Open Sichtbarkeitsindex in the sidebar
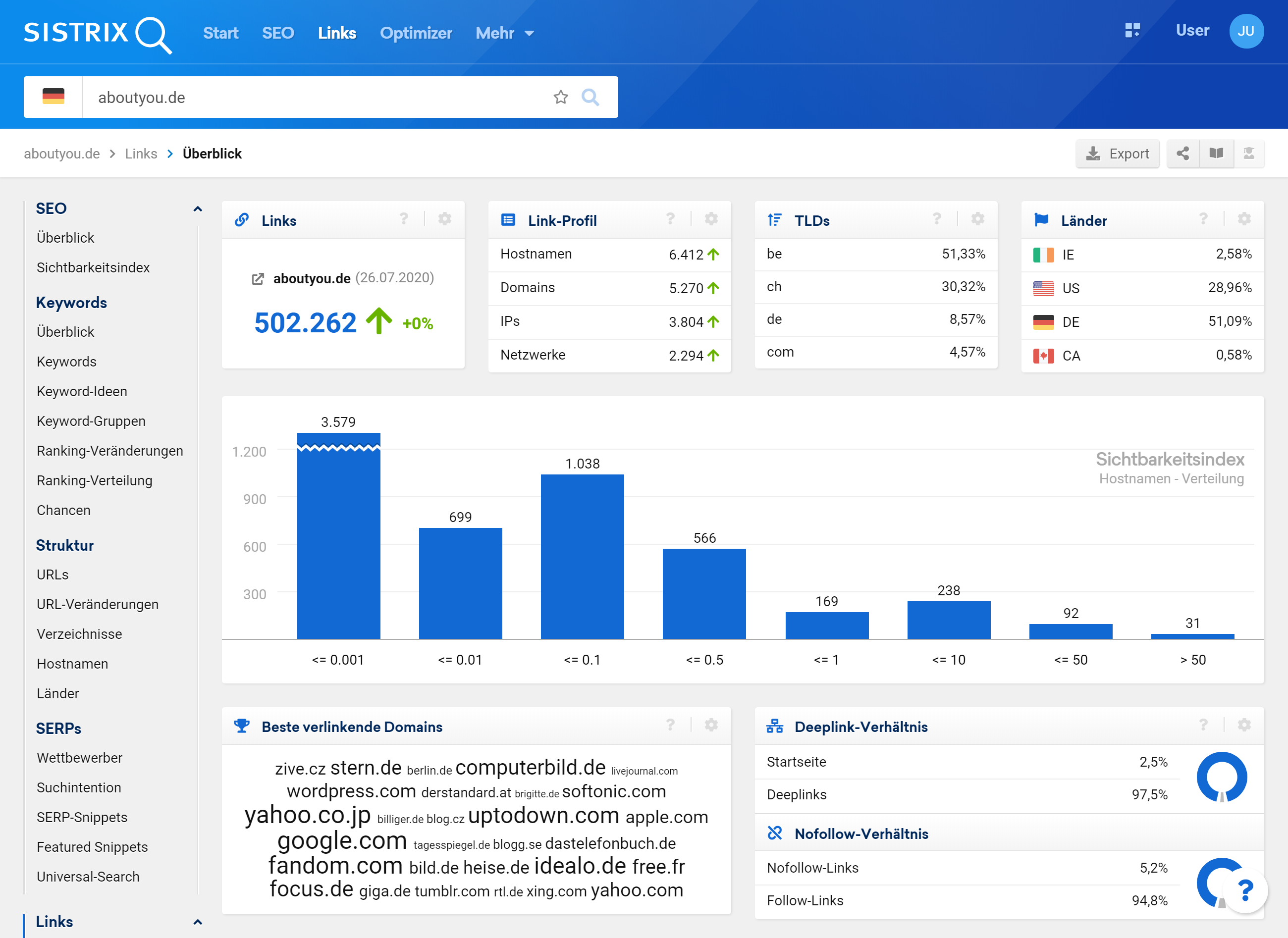The width and height of the screenshot is (1288, 938). point(93,267)
